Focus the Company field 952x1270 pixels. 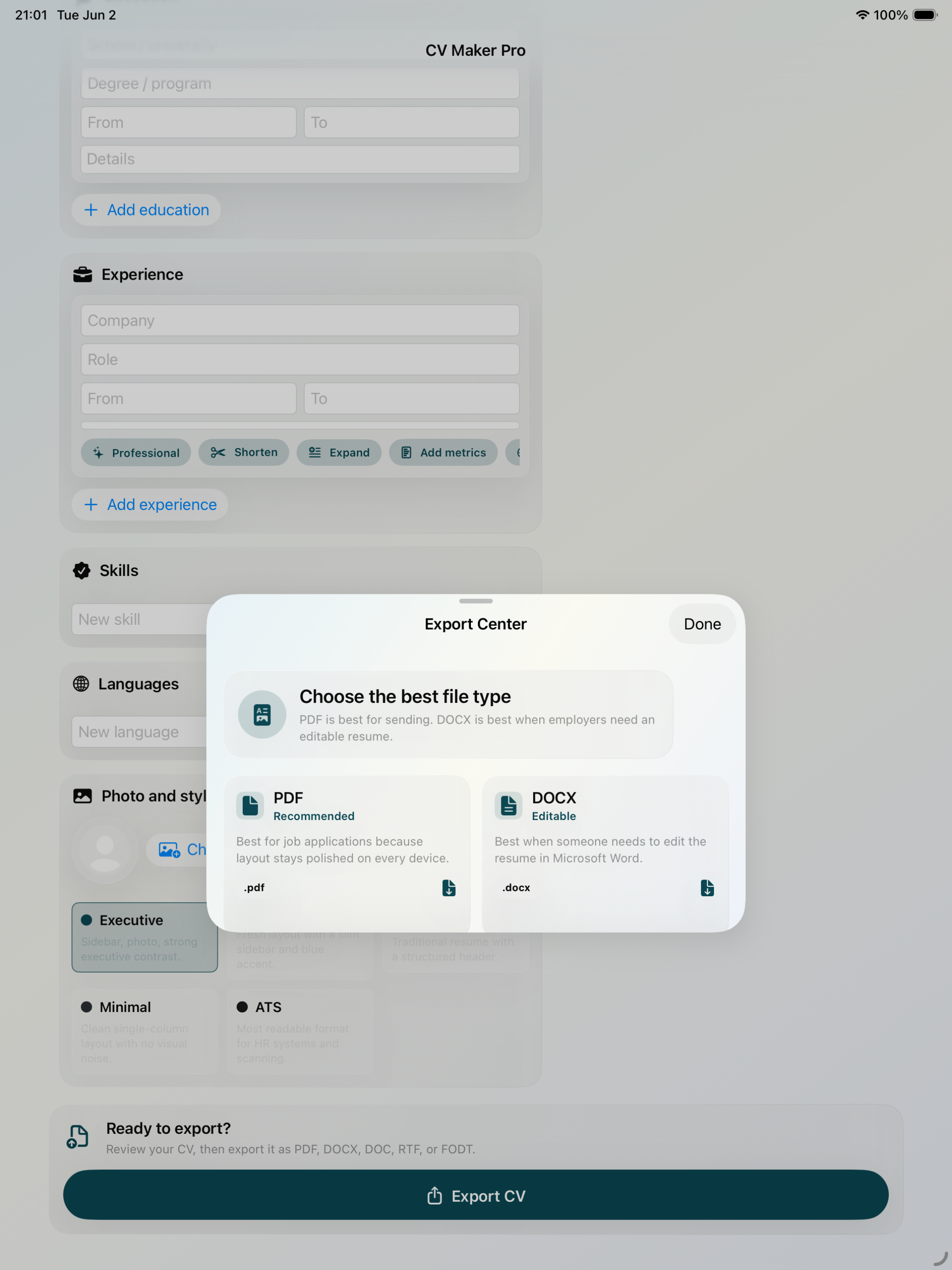pyautogui.click(x=300, y=320)
